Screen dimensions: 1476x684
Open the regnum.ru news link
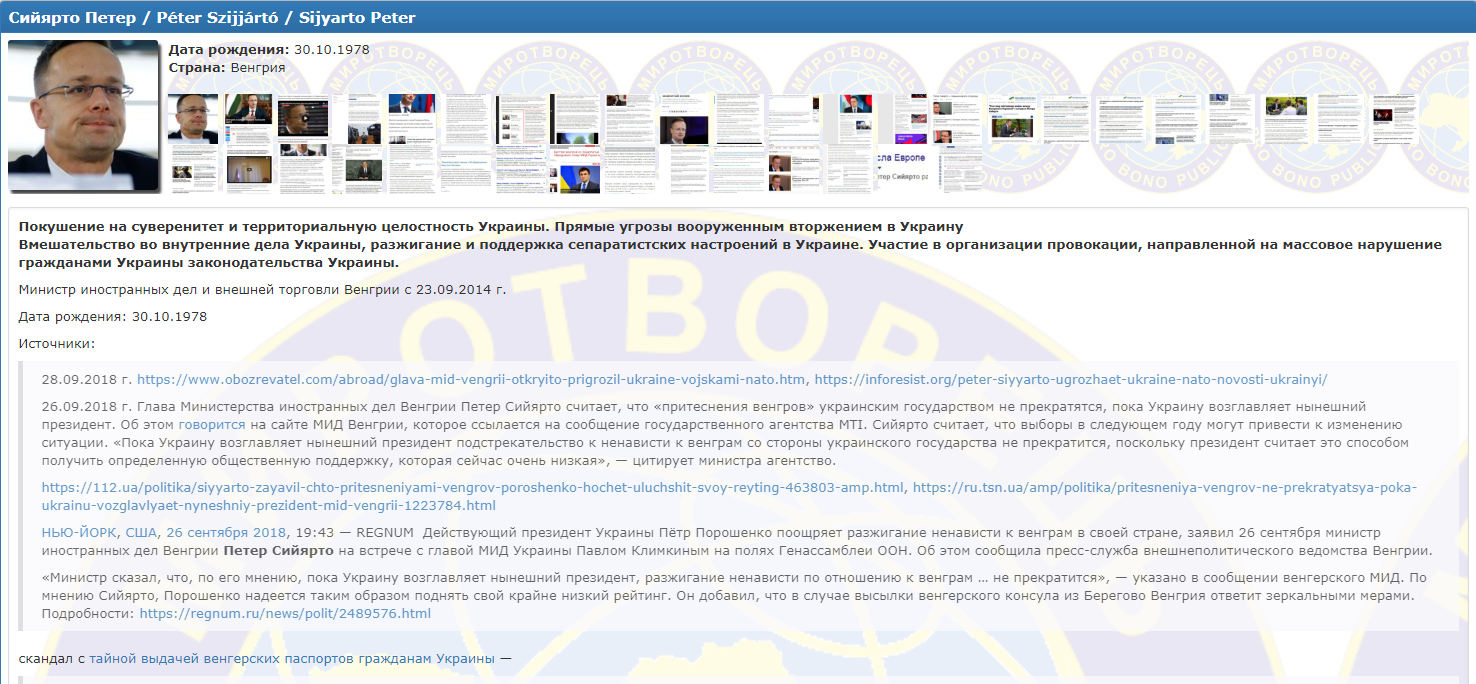click(285, 613)
